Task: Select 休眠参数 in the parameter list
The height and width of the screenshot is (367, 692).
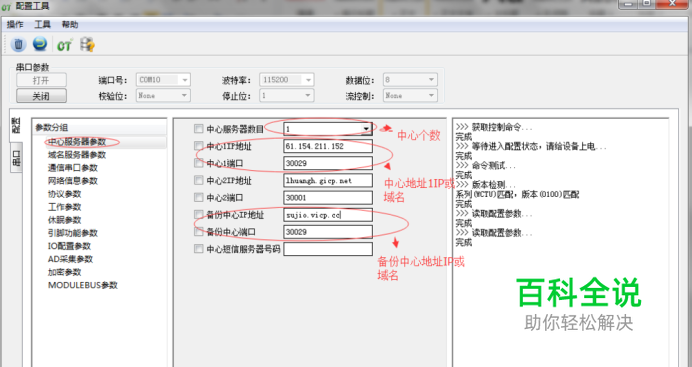Action: pyautogui.click(x=64, y=220)
